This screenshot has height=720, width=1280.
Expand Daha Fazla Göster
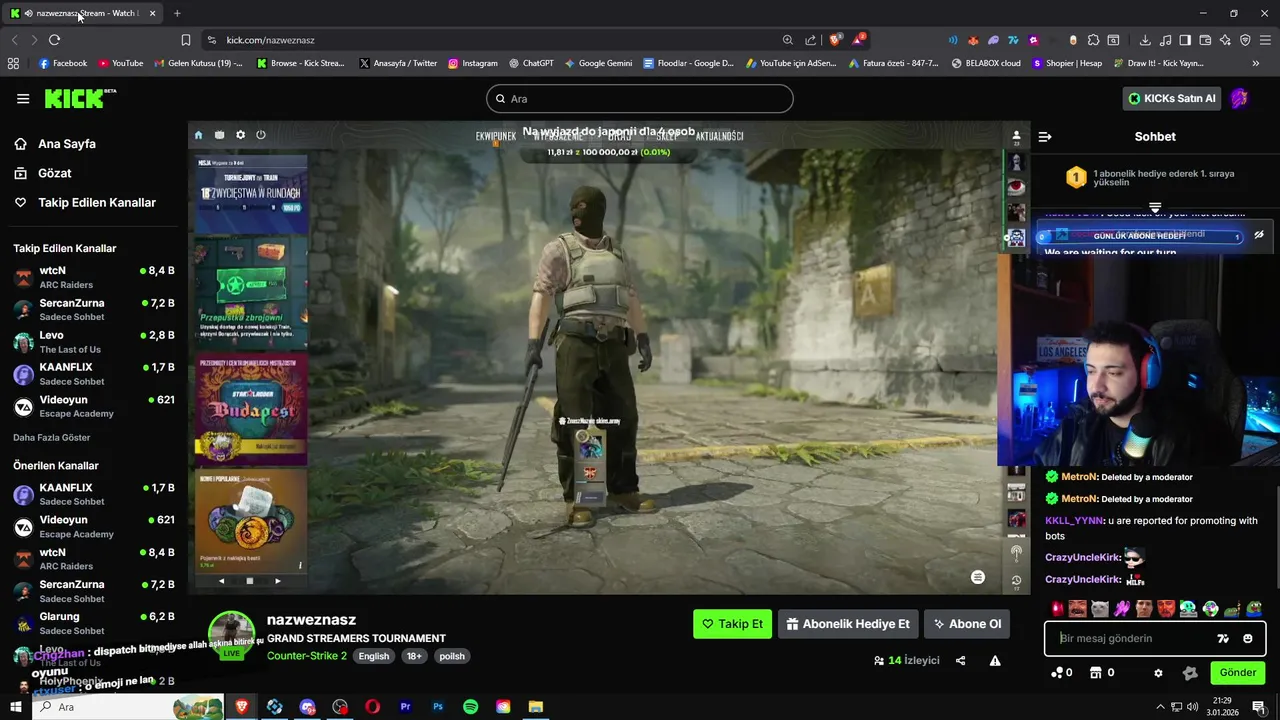pos(52,437)
